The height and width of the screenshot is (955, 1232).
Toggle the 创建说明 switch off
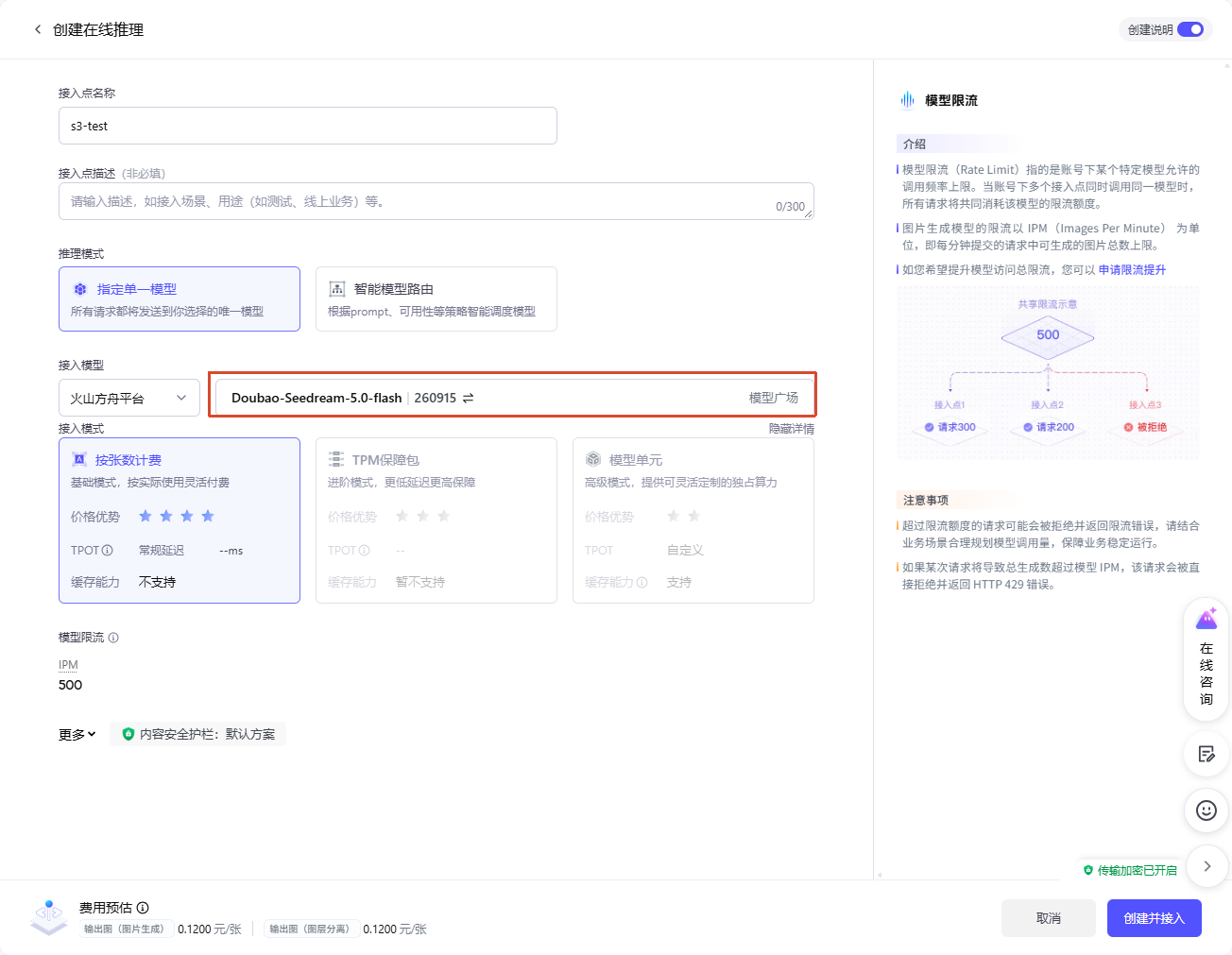point(1190,29)
